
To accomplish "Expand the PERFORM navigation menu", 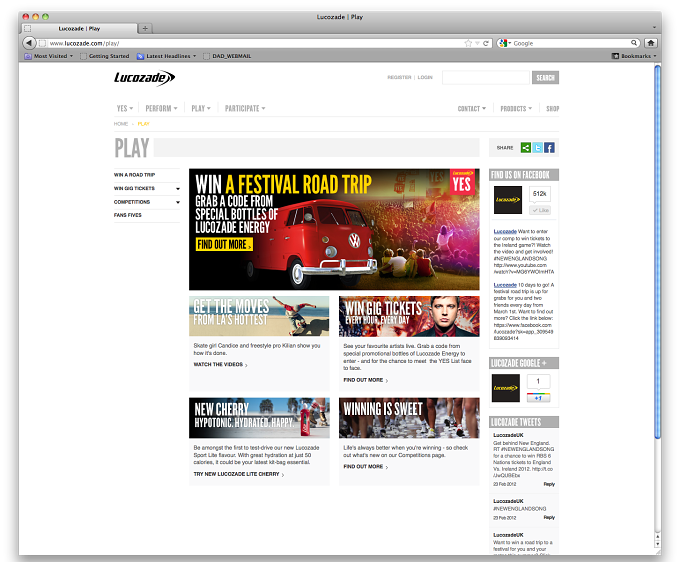I will [161, 108].
